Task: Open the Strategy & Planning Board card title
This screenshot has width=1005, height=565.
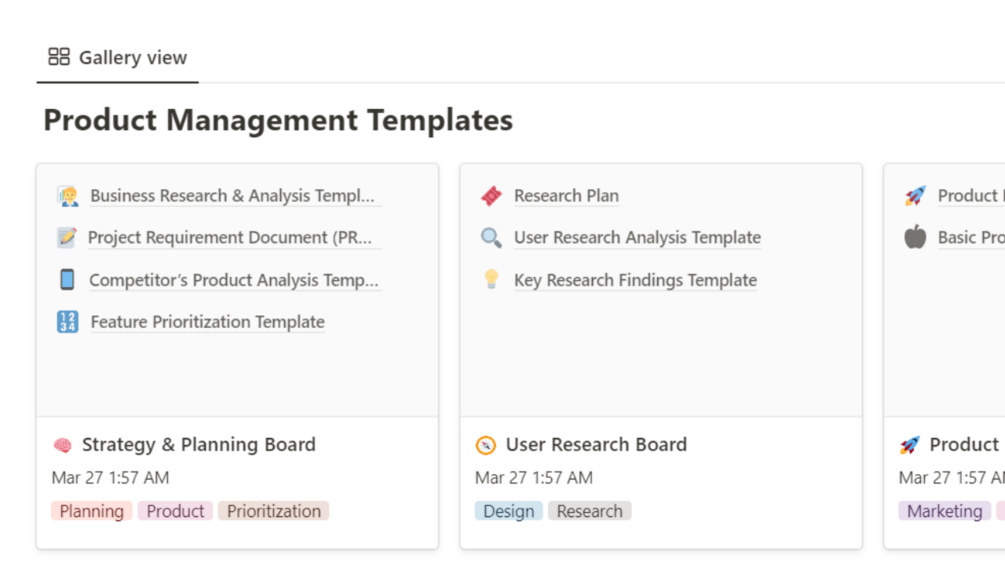Action: [x=198, y=445]
